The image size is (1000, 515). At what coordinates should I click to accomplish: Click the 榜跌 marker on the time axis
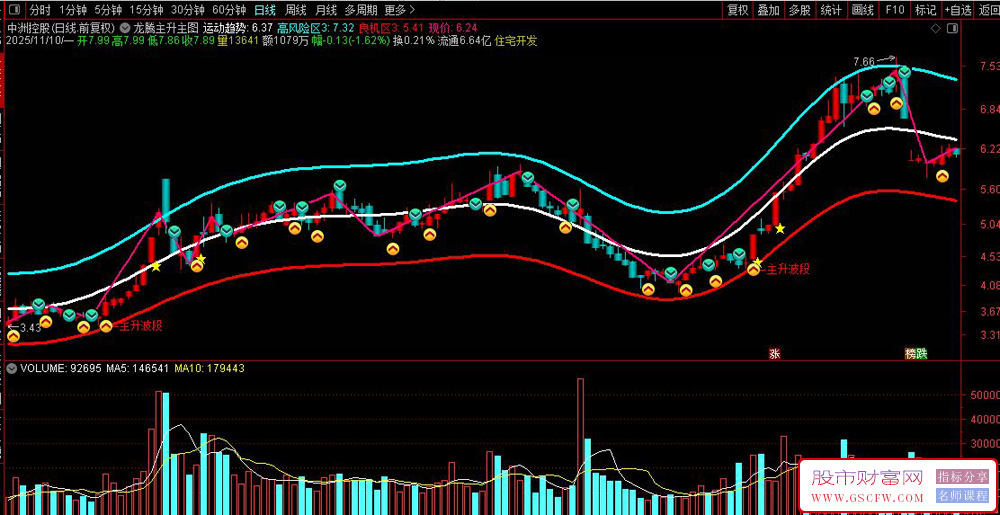pyautogui.click(x=916, y=354)
